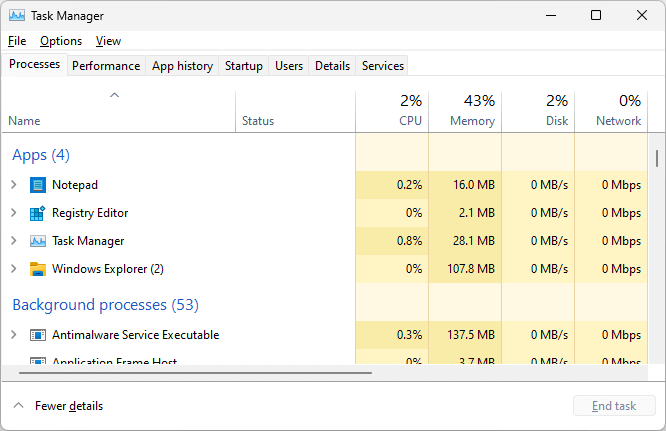Click the 137.5 MB memory cell
This screenshot has width=666, height=431.
pyautogui.click(x=465, y=335)
